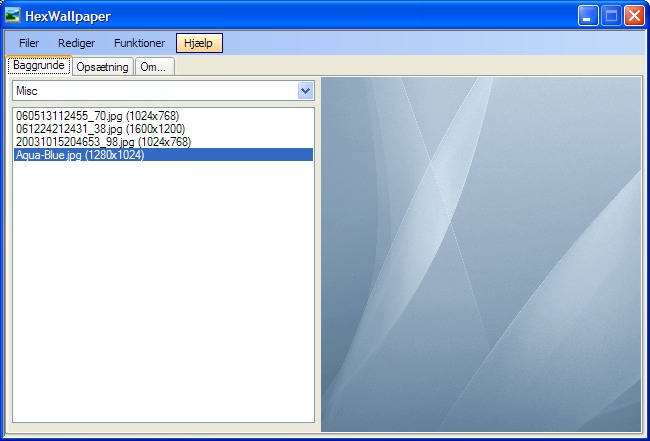Open the Filer menu

[x=29, y=43]
